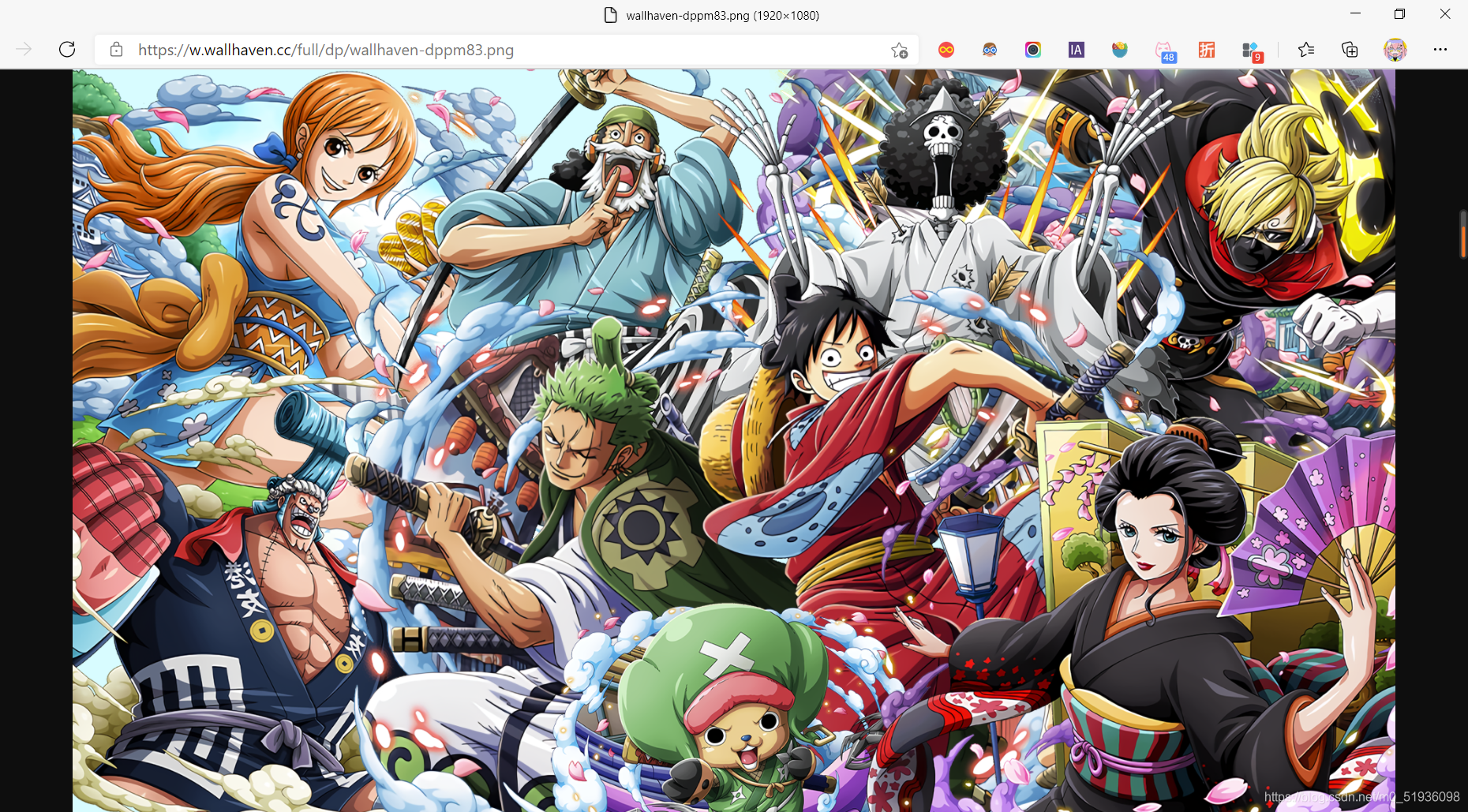Image resolution: width=1468 pixels, height=812 pixels.
Task: Open the extension with red 9 badge
Action: click(x=1252, y=51)
